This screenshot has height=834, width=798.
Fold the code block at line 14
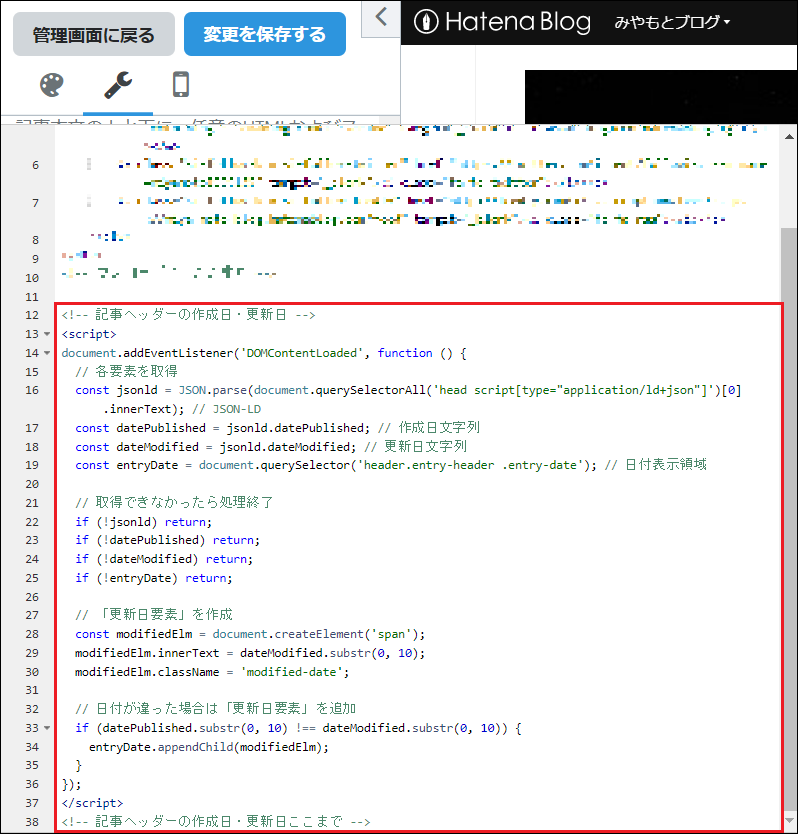pos(47,353)
